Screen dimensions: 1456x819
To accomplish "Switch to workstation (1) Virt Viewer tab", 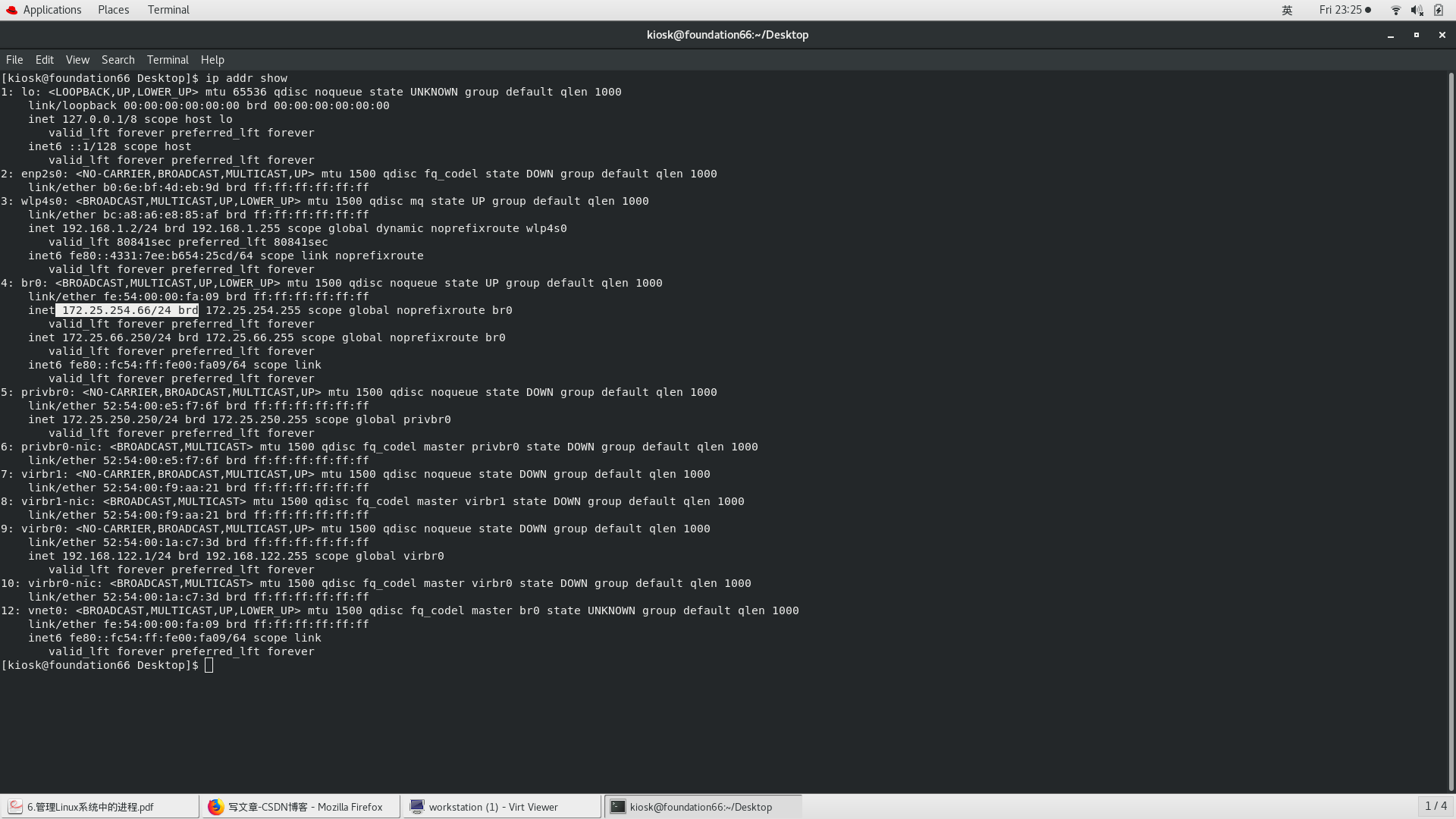I will click(502, 807).
